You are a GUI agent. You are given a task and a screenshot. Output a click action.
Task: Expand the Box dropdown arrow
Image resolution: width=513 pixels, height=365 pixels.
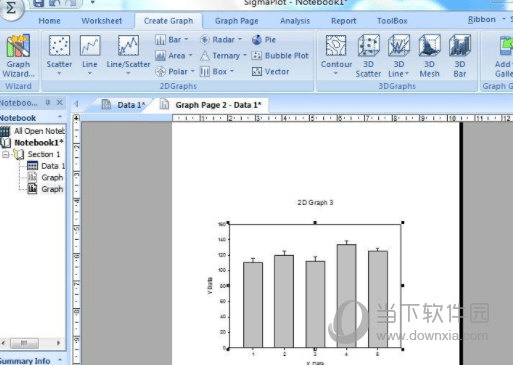[x=232, y=71]
